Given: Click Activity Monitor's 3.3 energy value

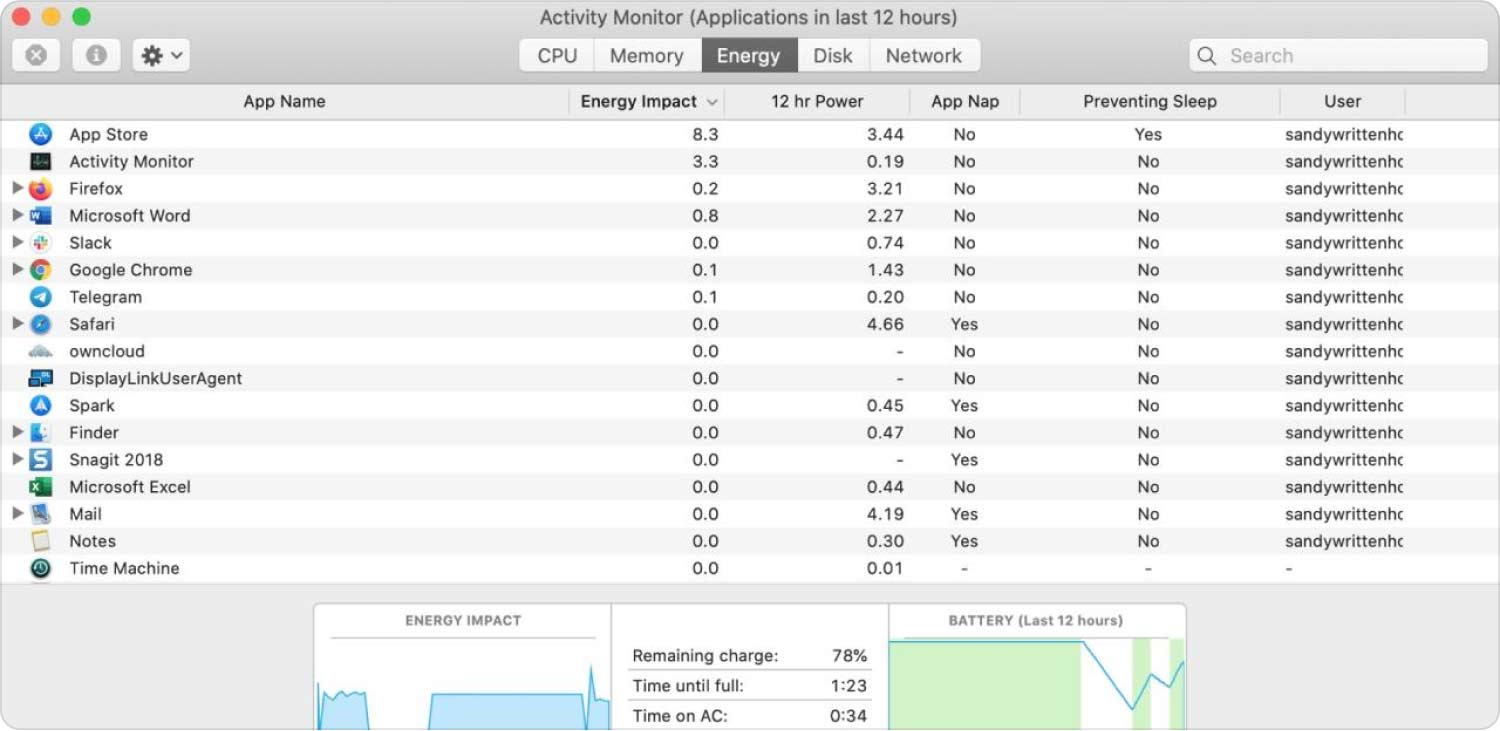Looking at the screenshot, I should (706, 161).
